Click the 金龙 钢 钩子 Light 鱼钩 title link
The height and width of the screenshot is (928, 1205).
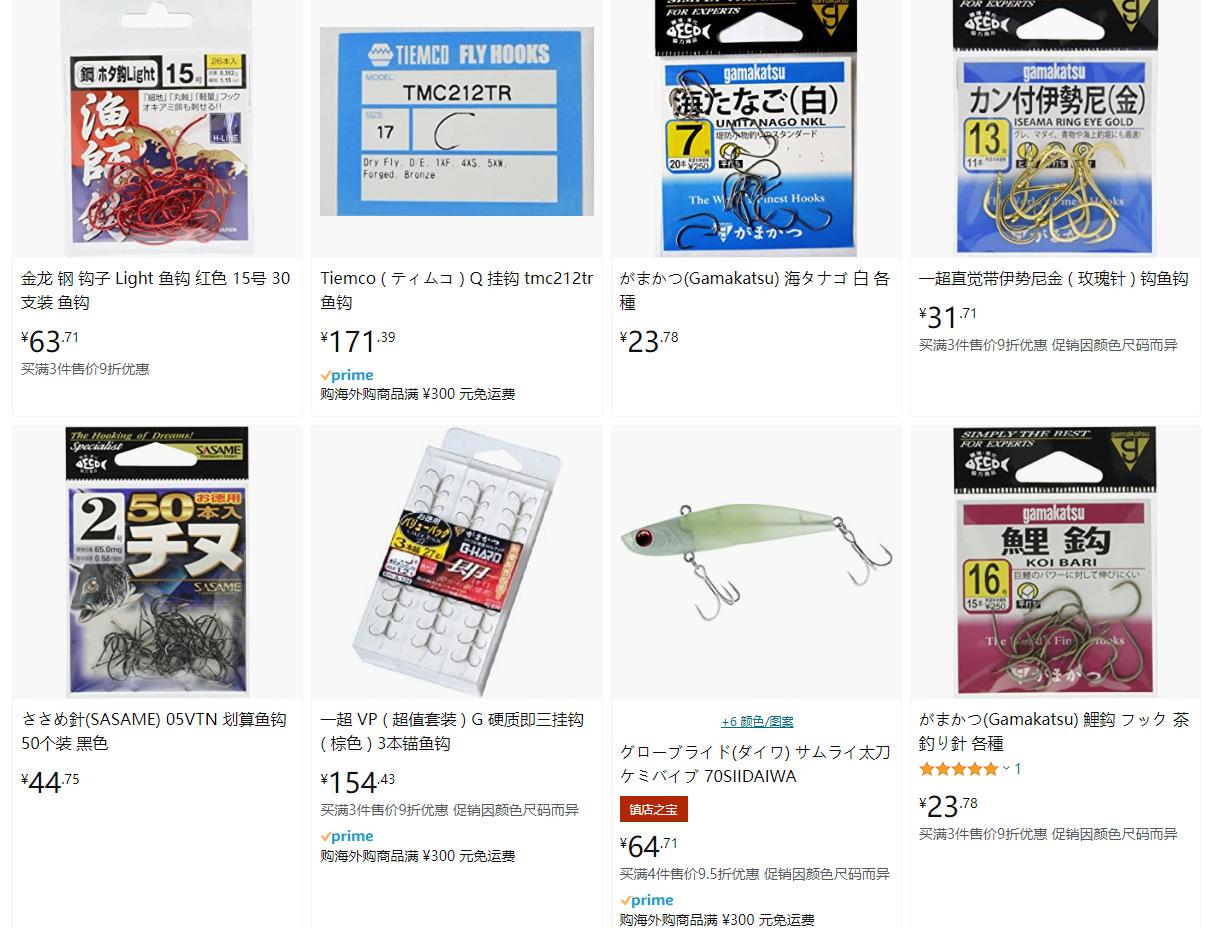(156, 290)
